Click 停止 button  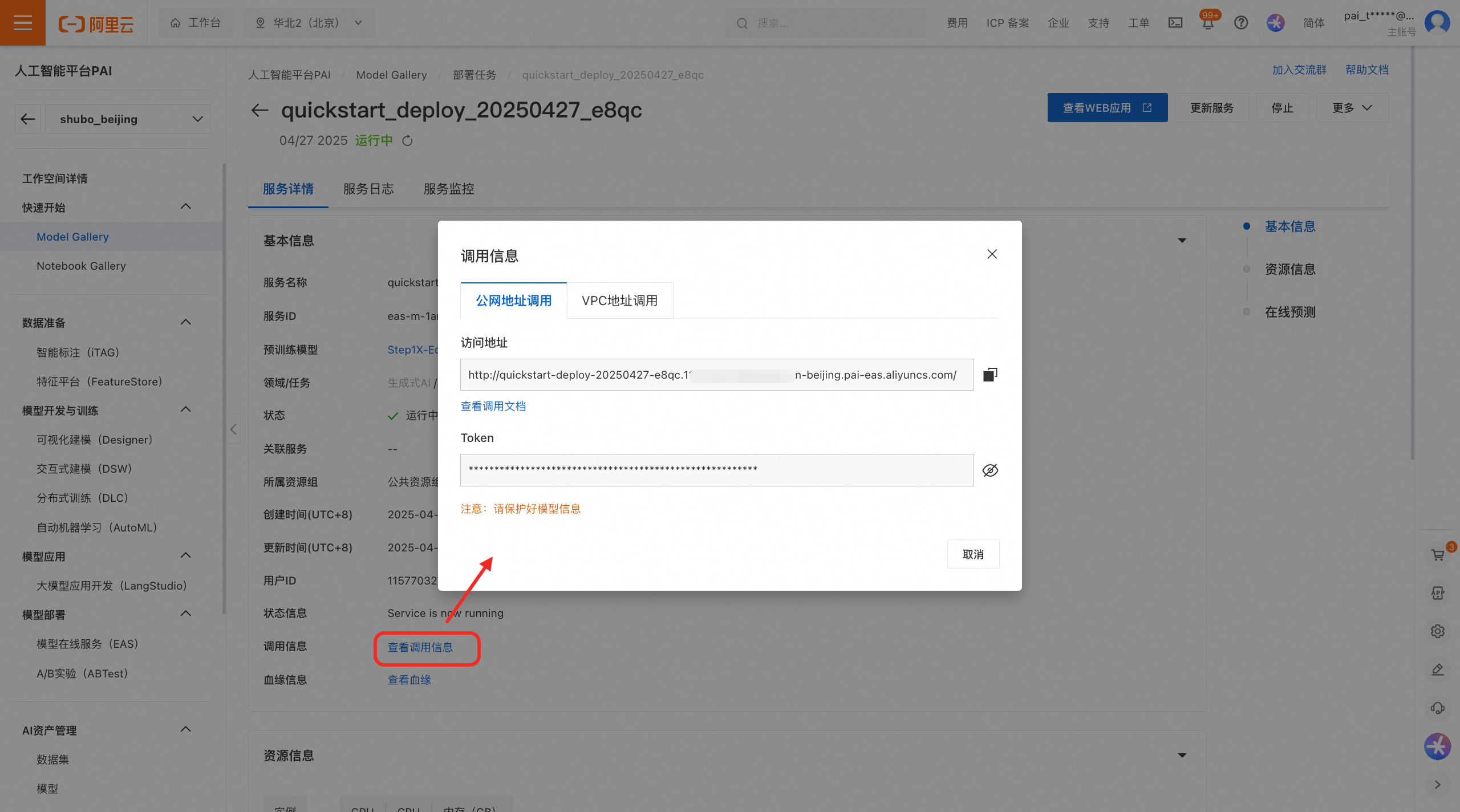click(1282, 108)
